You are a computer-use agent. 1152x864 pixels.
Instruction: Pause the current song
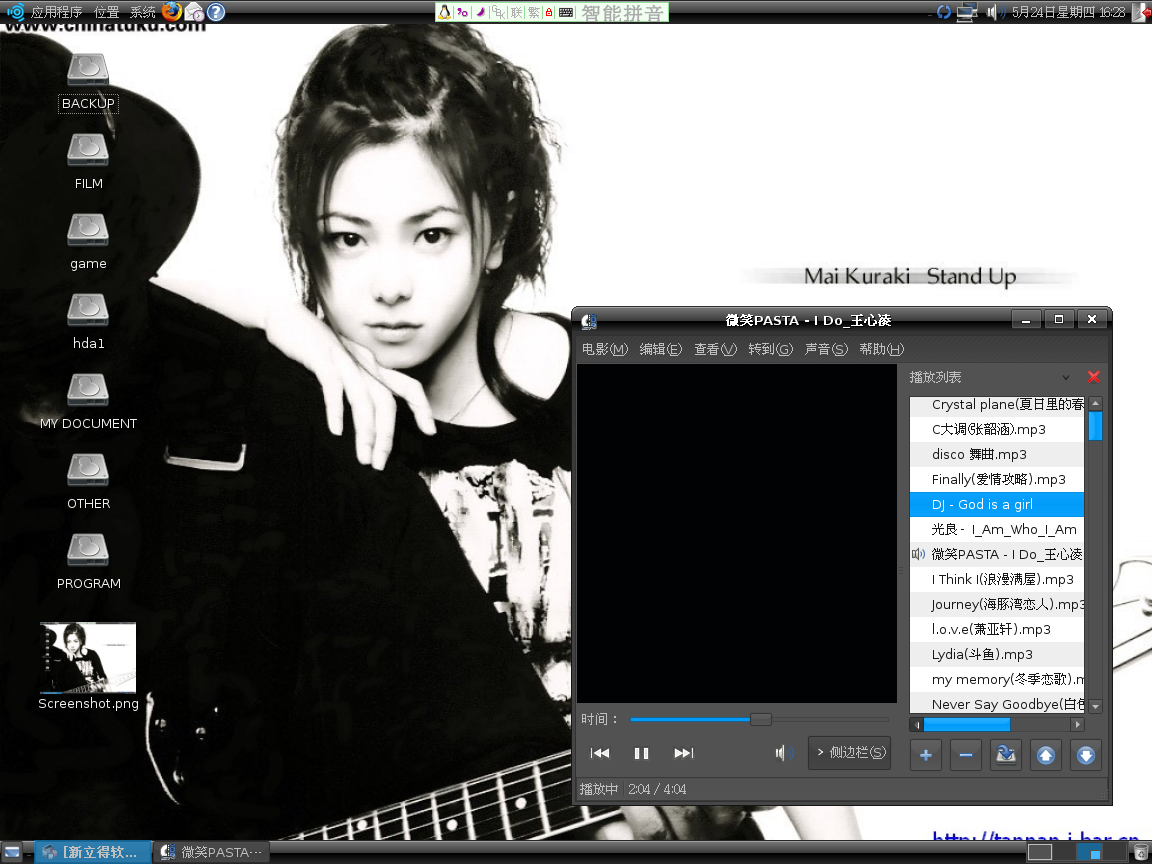click(641, 753)
